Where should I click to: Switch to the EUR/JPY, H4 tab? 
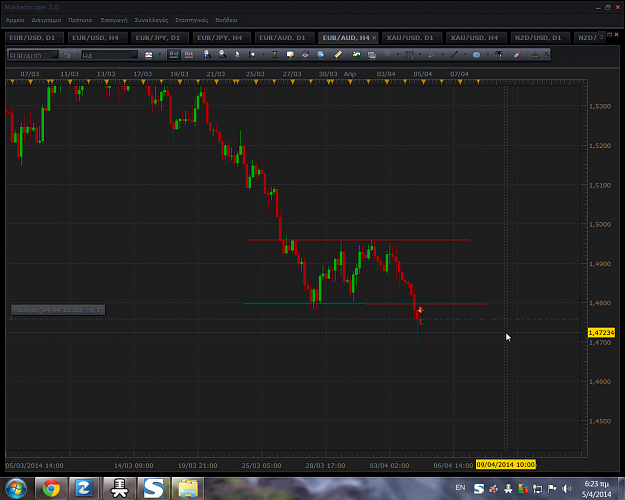(220, 38)
